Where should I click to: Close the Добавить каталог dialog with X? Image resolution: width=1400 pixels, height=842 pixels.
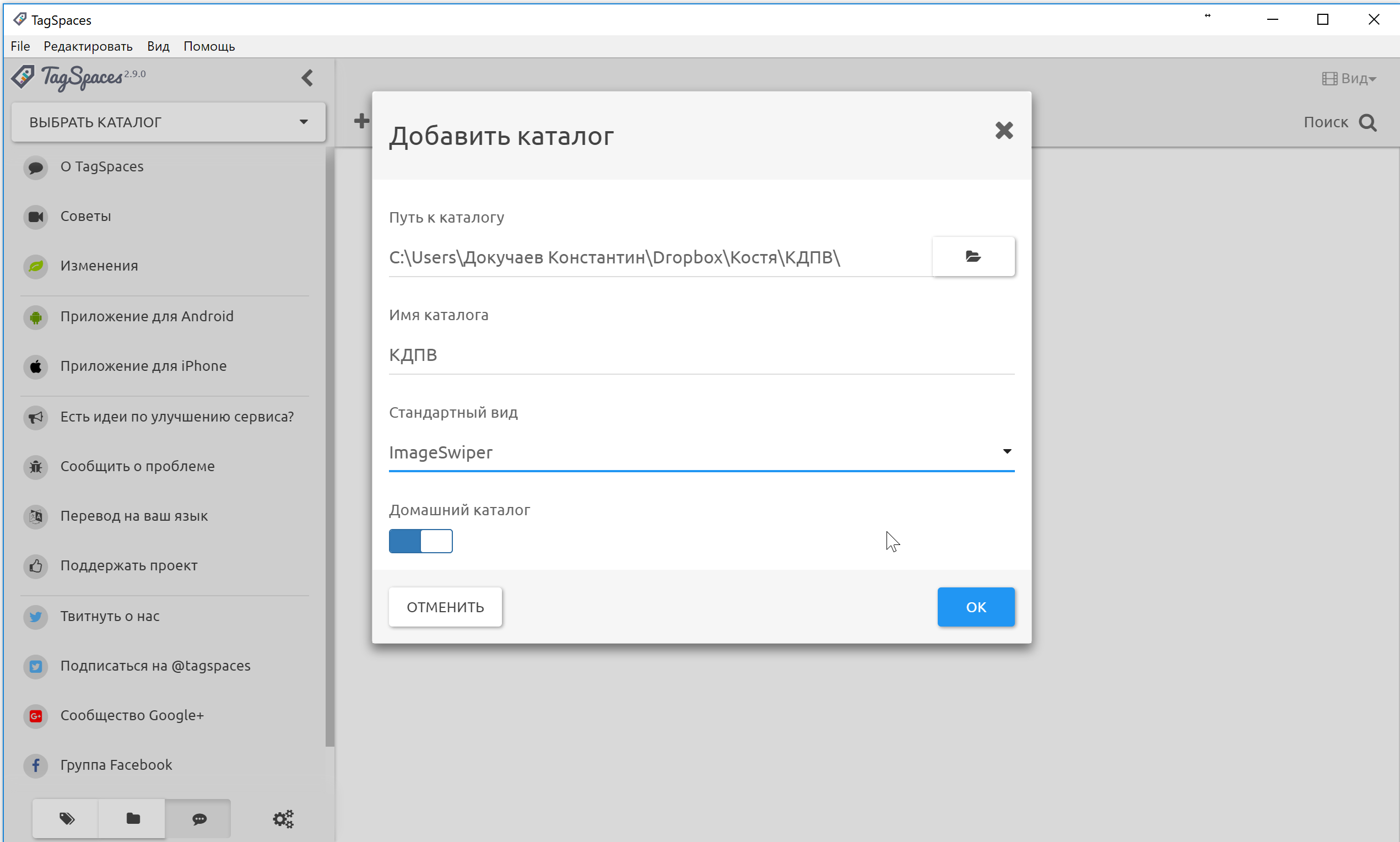pos(1003,131)
